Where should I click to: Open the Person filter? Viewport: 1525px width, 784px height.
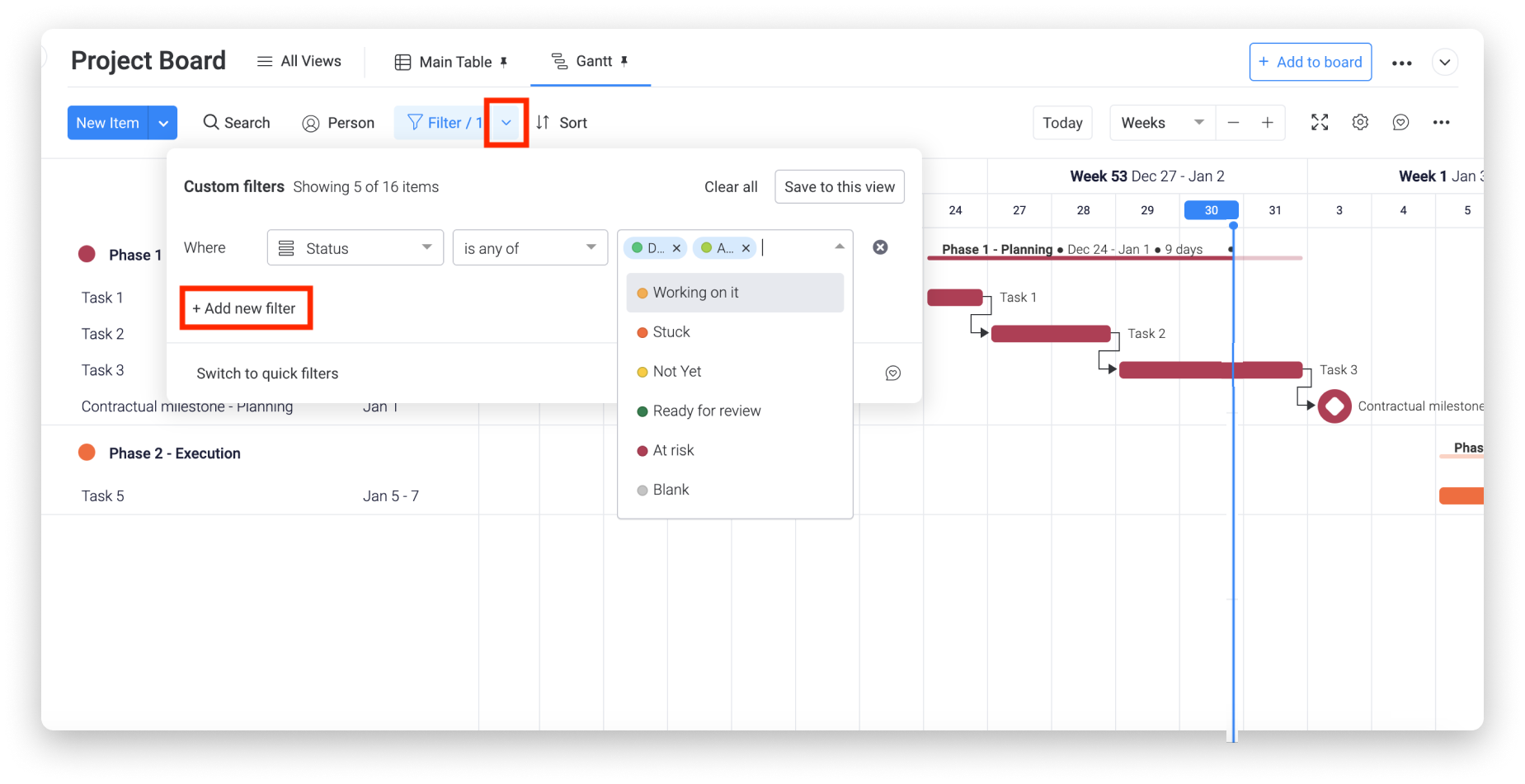tap(338, 123)
